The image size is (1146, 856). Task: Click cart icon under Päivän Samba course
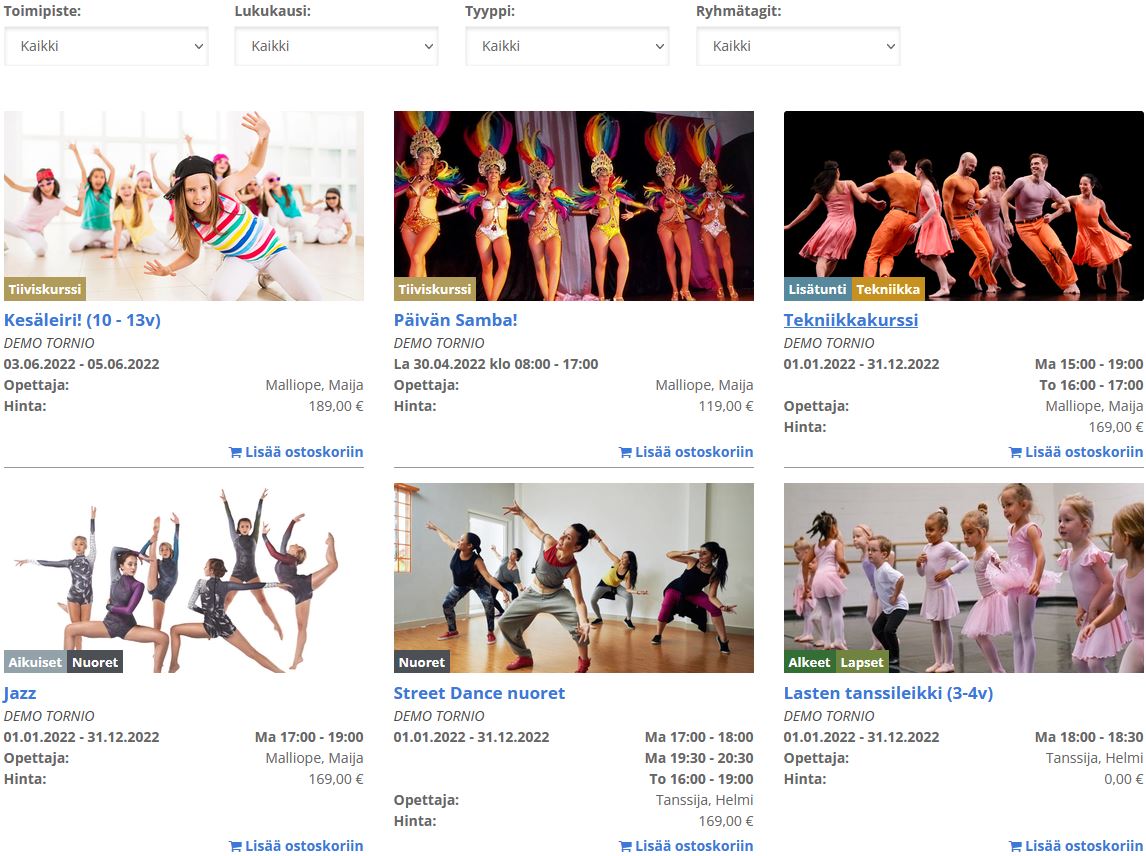626,452
